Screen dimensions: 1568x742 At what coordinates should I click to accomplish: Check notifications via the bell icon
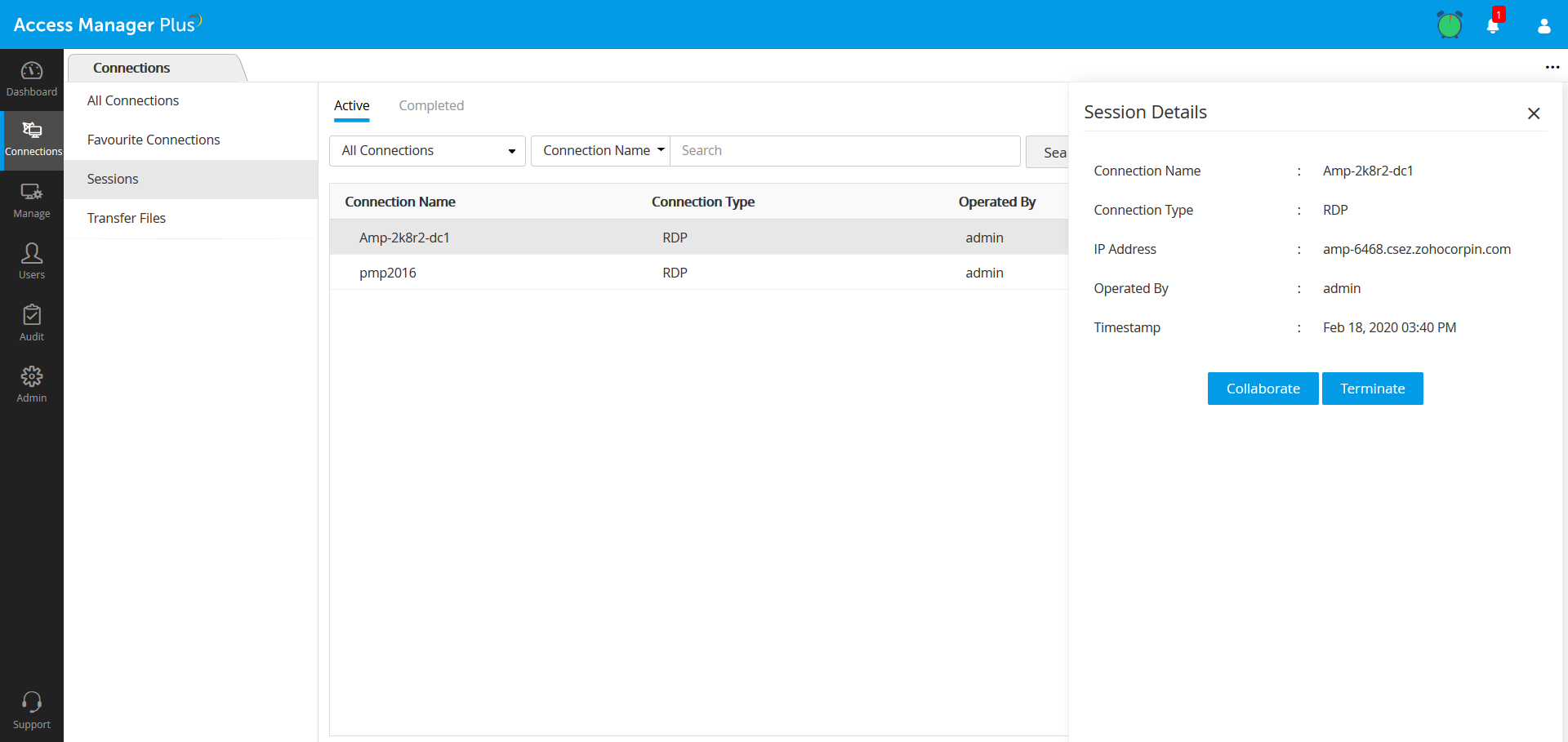pos(1493,24)
